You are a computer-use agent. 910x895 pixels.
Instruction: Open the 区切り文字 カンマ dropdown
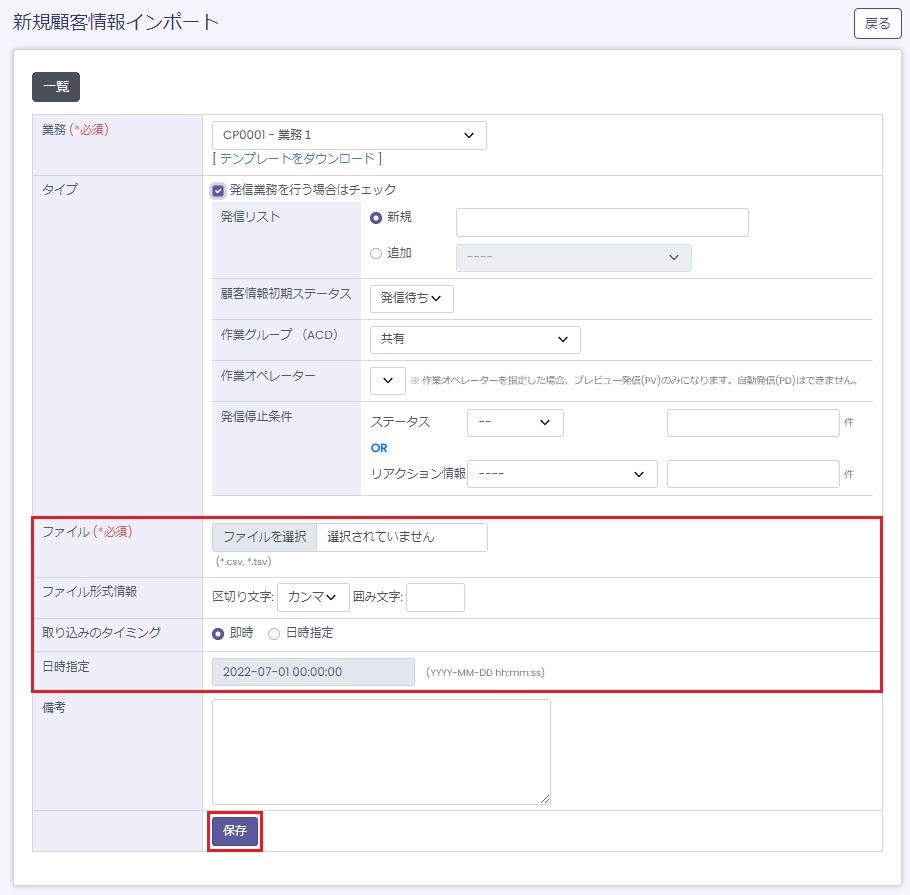313,597
